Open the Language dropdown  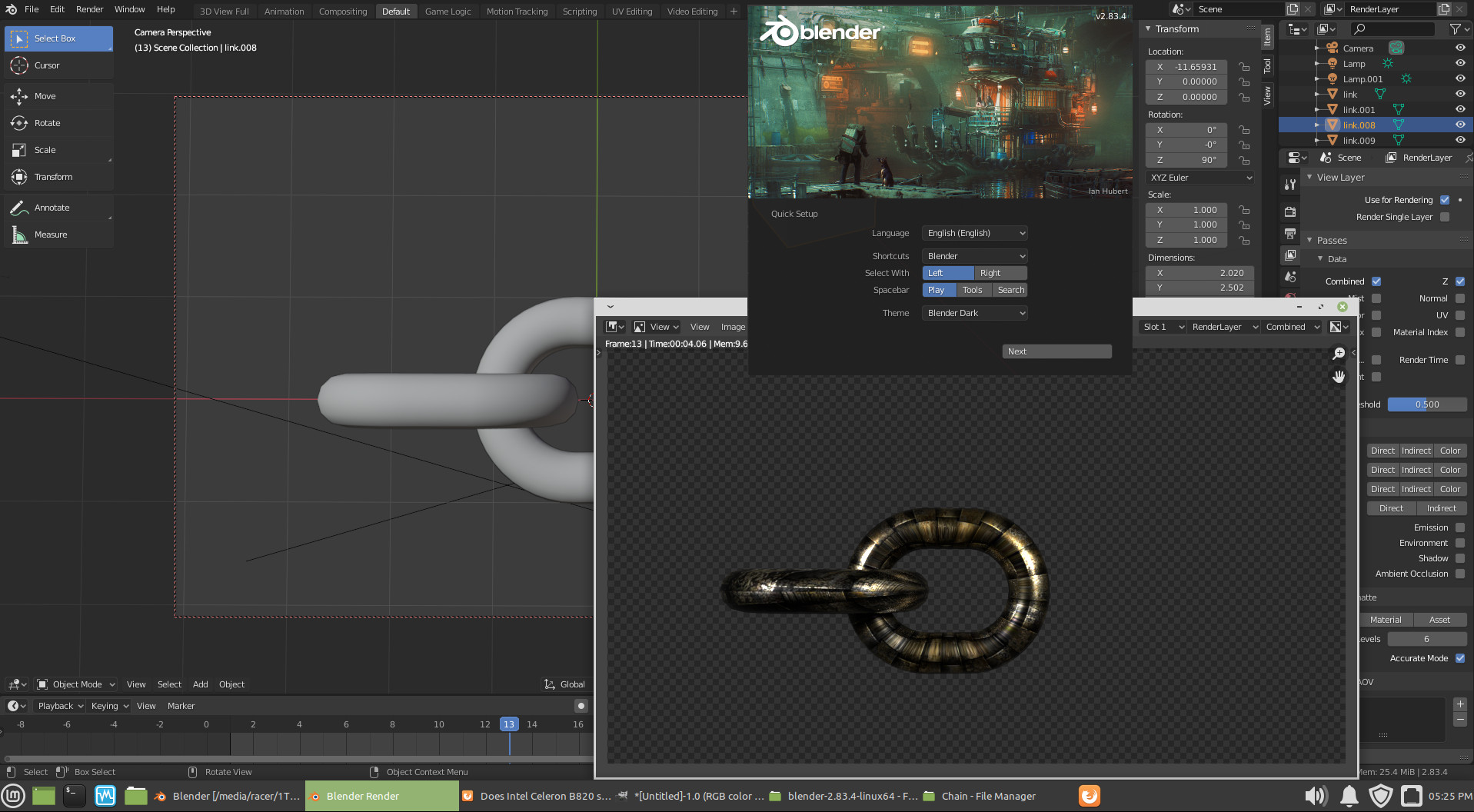point(975,233)
